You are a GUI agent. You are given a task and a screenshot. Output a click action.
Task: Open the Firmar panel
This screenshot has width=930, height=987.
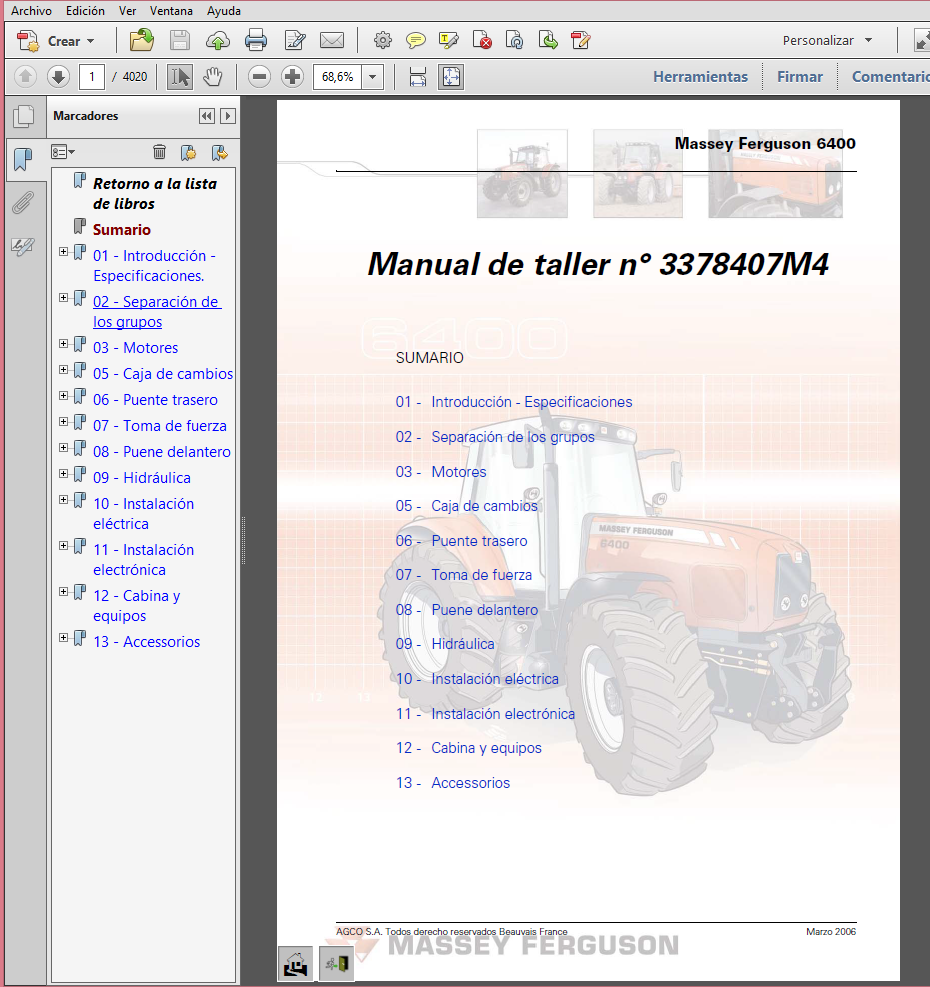click(x=800, y=77)
